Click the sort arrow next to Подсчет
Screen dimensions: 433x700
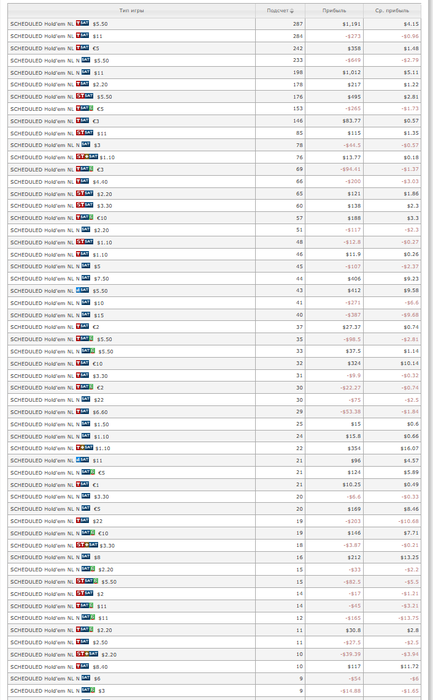click(x=292, y=11)
